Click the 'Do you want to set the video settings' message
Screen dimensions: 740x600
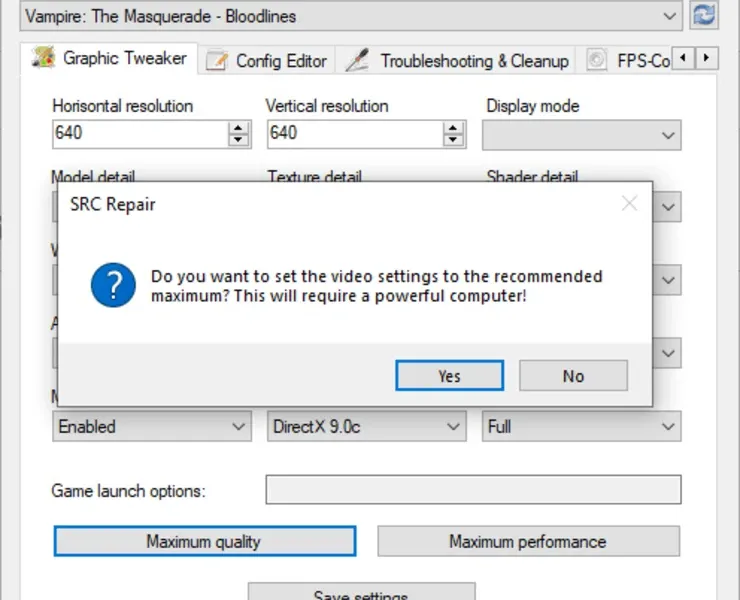(376, 286)
